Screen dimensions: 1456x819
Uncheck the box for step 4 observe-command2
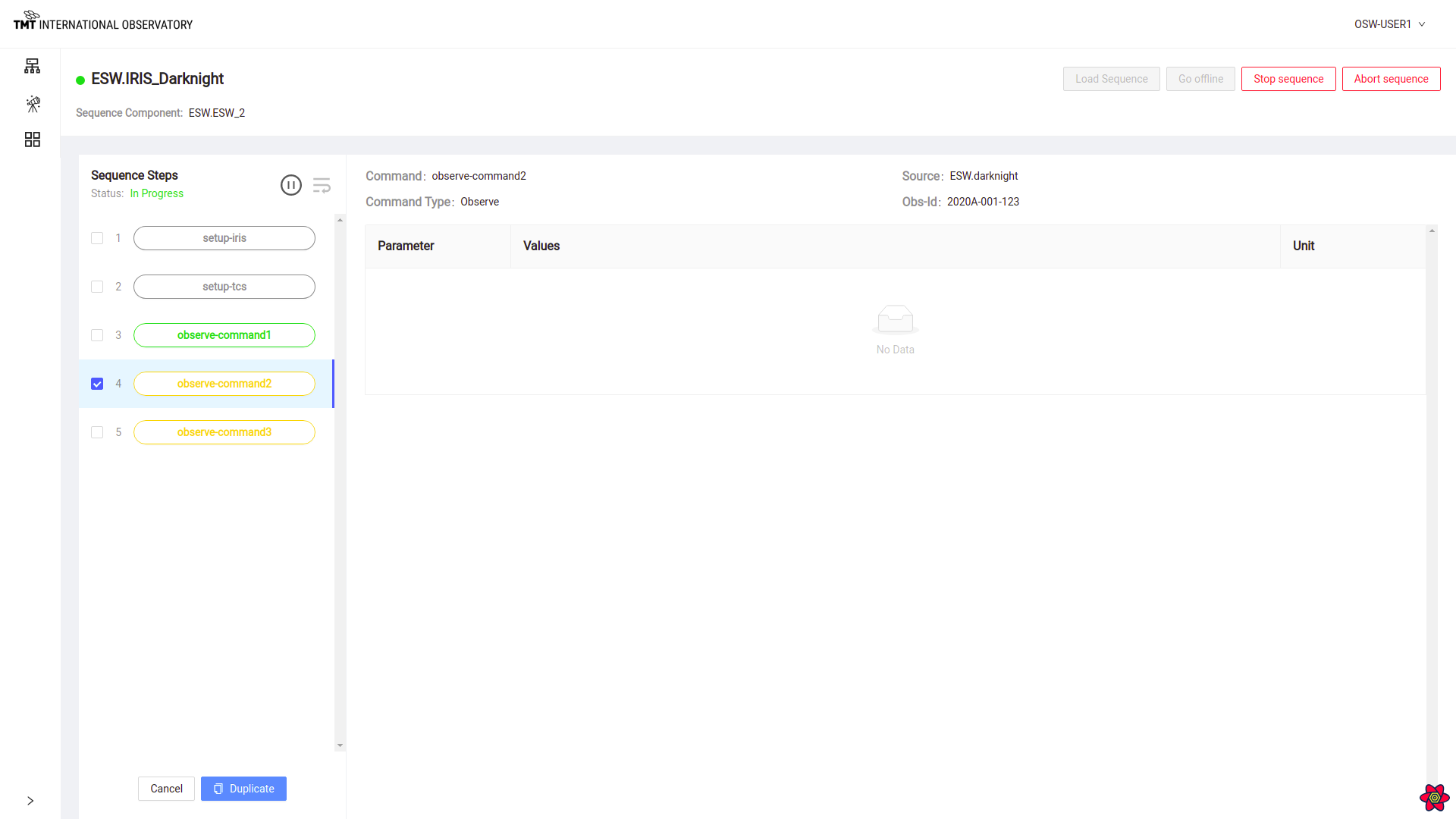[97, 384]
